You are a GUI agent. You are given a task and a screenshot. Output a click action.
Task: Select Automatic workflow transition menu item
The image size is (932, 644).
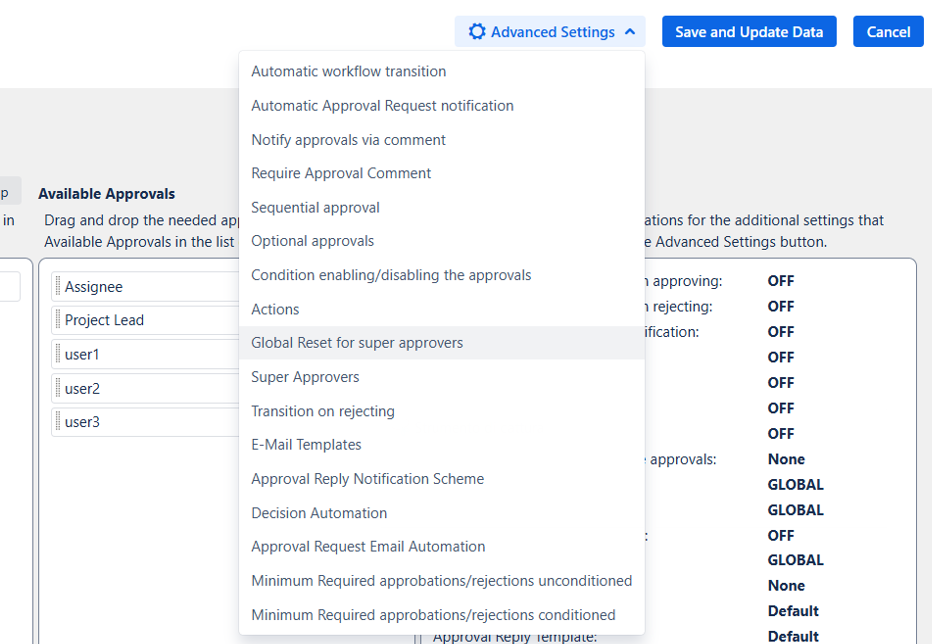pyautogui.click(x=349, y=72)
